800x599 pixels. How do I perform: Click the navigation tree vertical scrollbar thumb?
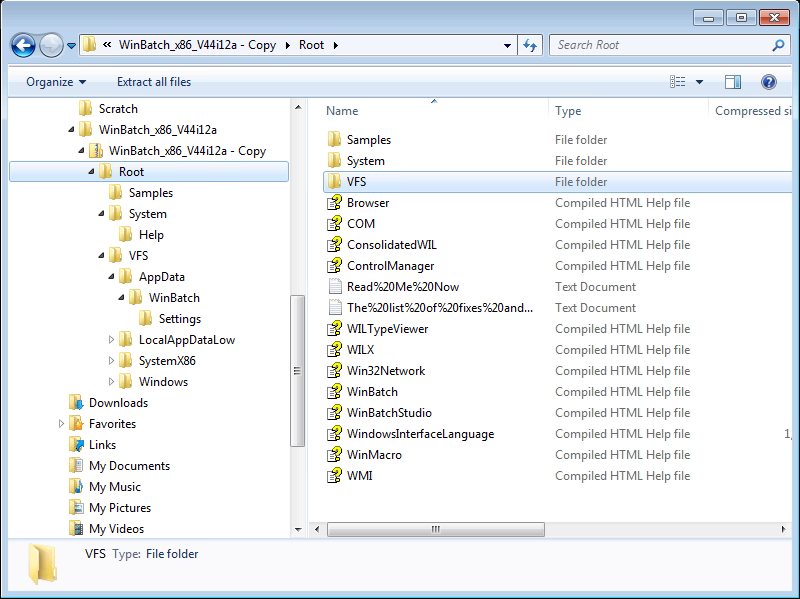tap(297, 371)
